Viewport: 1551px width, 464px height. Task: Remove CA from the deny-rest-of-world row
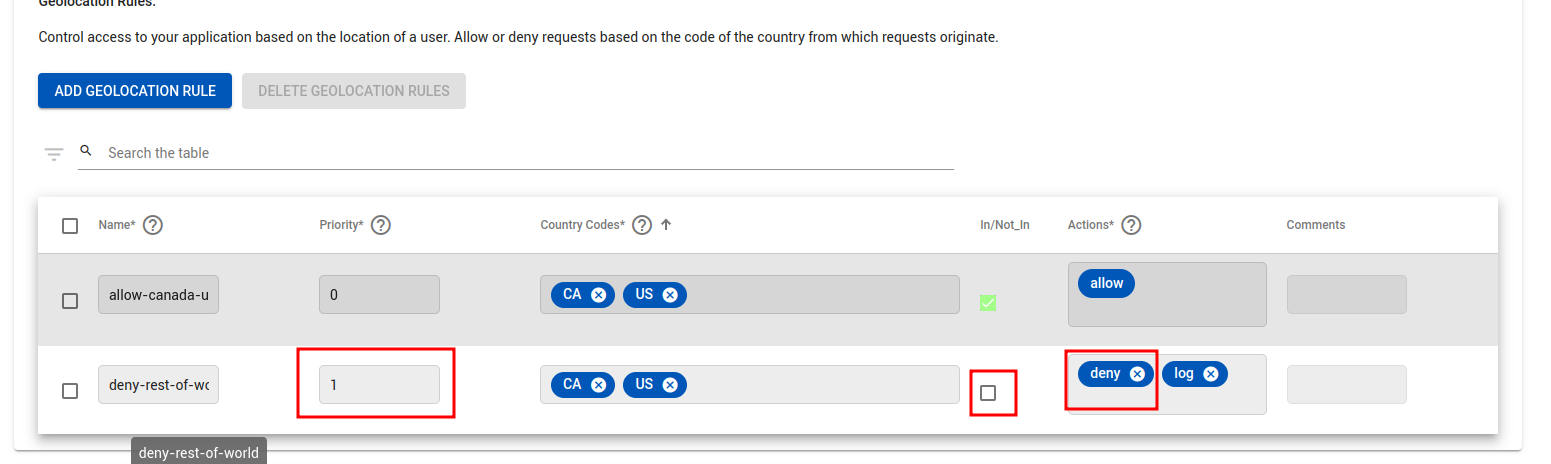[x=598, y=385]
